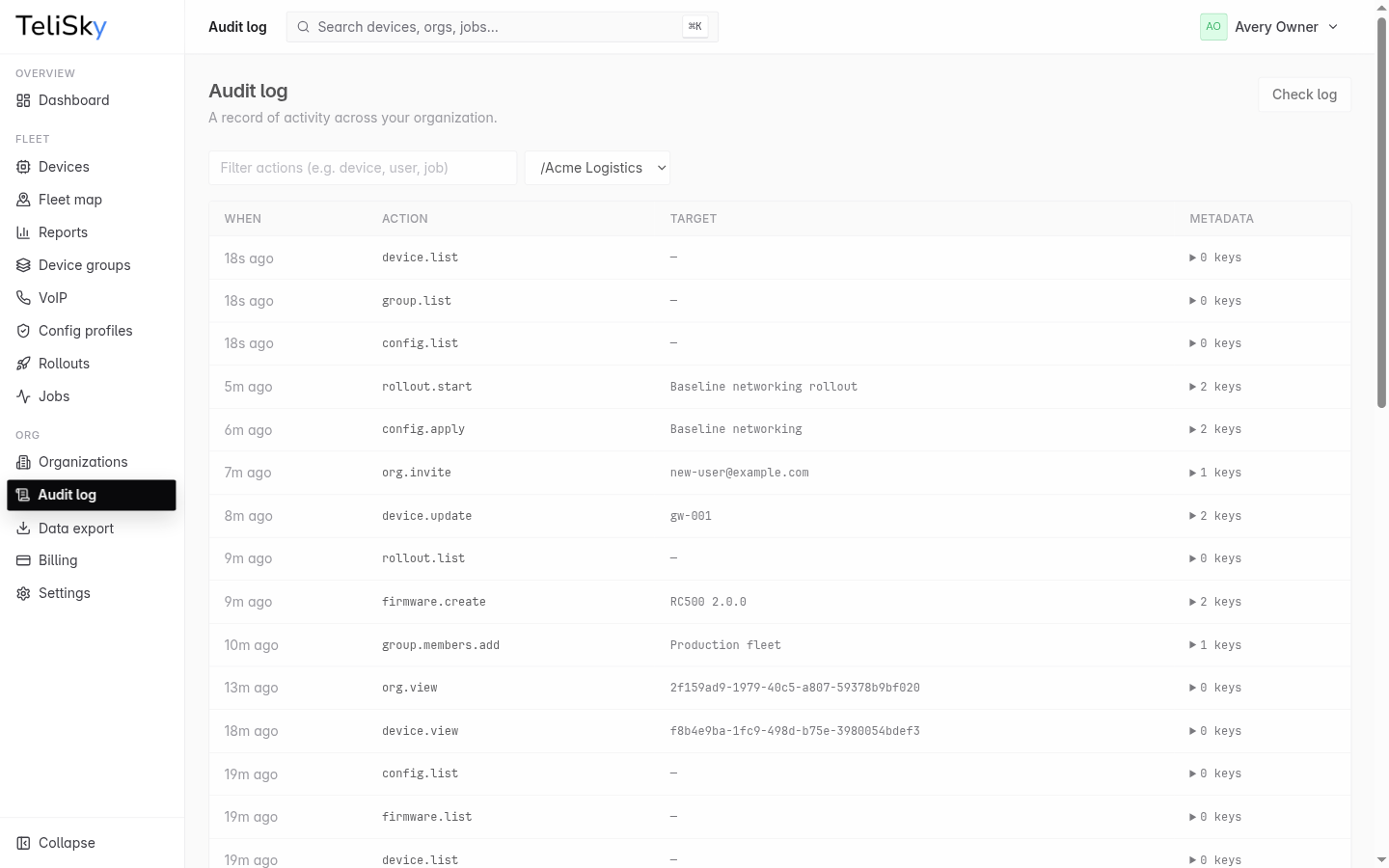Click the Devices chip icon
This screenshot has width=1389, height=868.
[23, 167]
